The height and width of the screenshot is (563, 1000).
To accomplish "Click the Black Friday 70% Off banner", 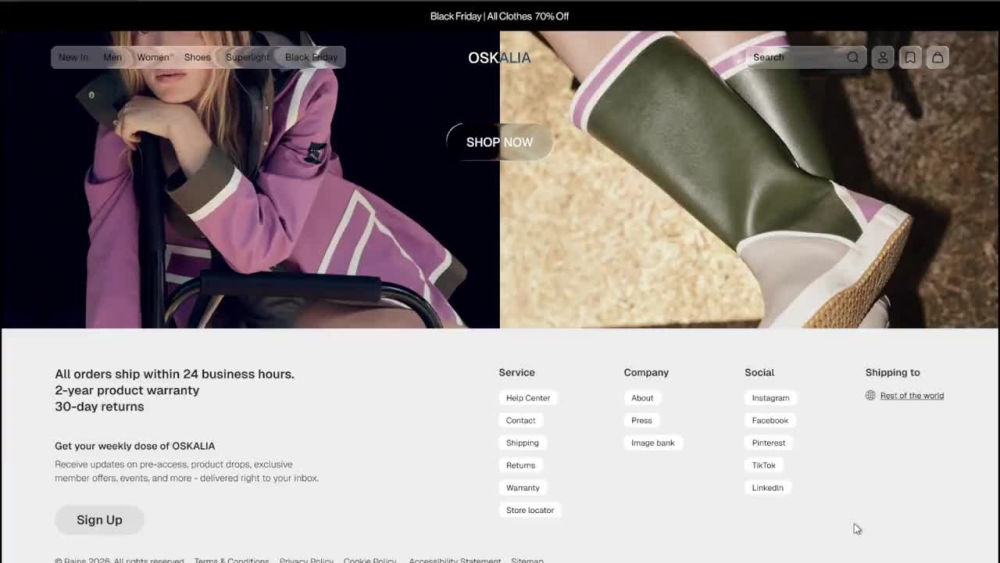I will point(499,16).
